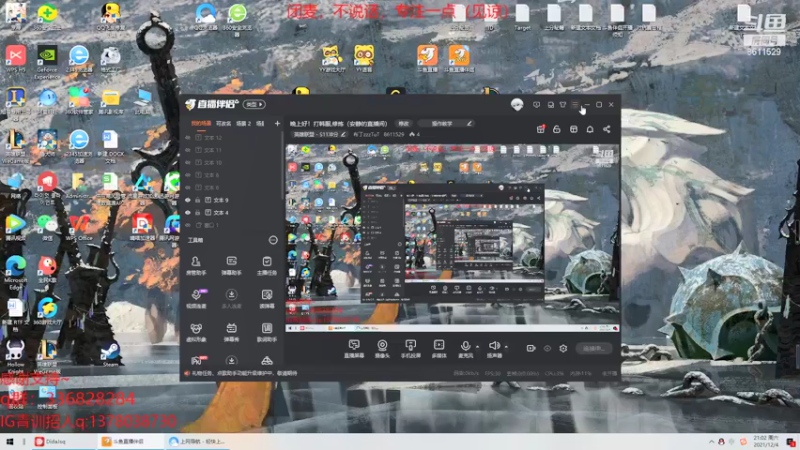Open the settings gear beside the start button

pyautogui.click(x=563, y=348)
